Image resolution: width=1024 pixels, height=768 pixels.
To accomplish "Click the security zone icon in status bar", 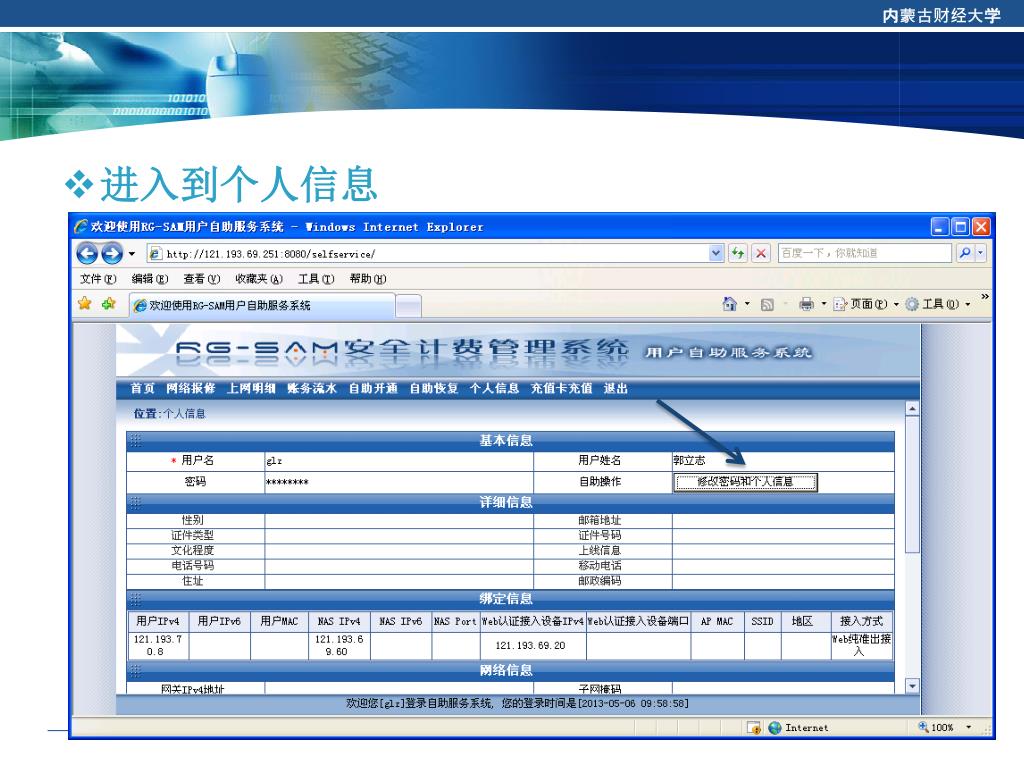I will (x=754, y=728).
